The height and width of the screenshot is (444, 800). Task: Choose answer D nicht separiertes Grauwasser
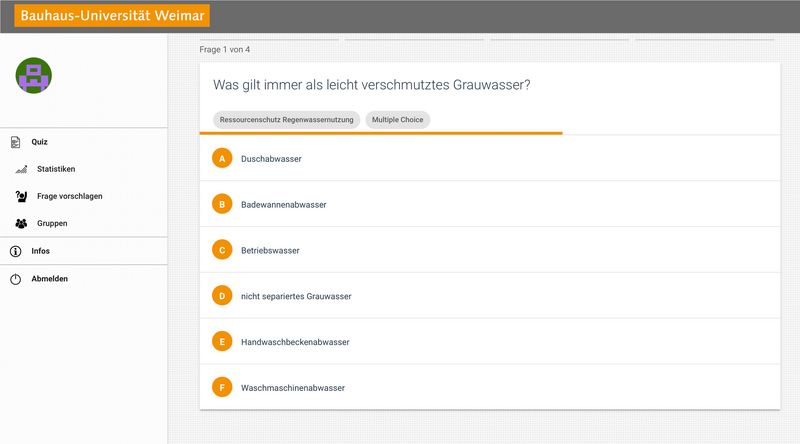490,295
